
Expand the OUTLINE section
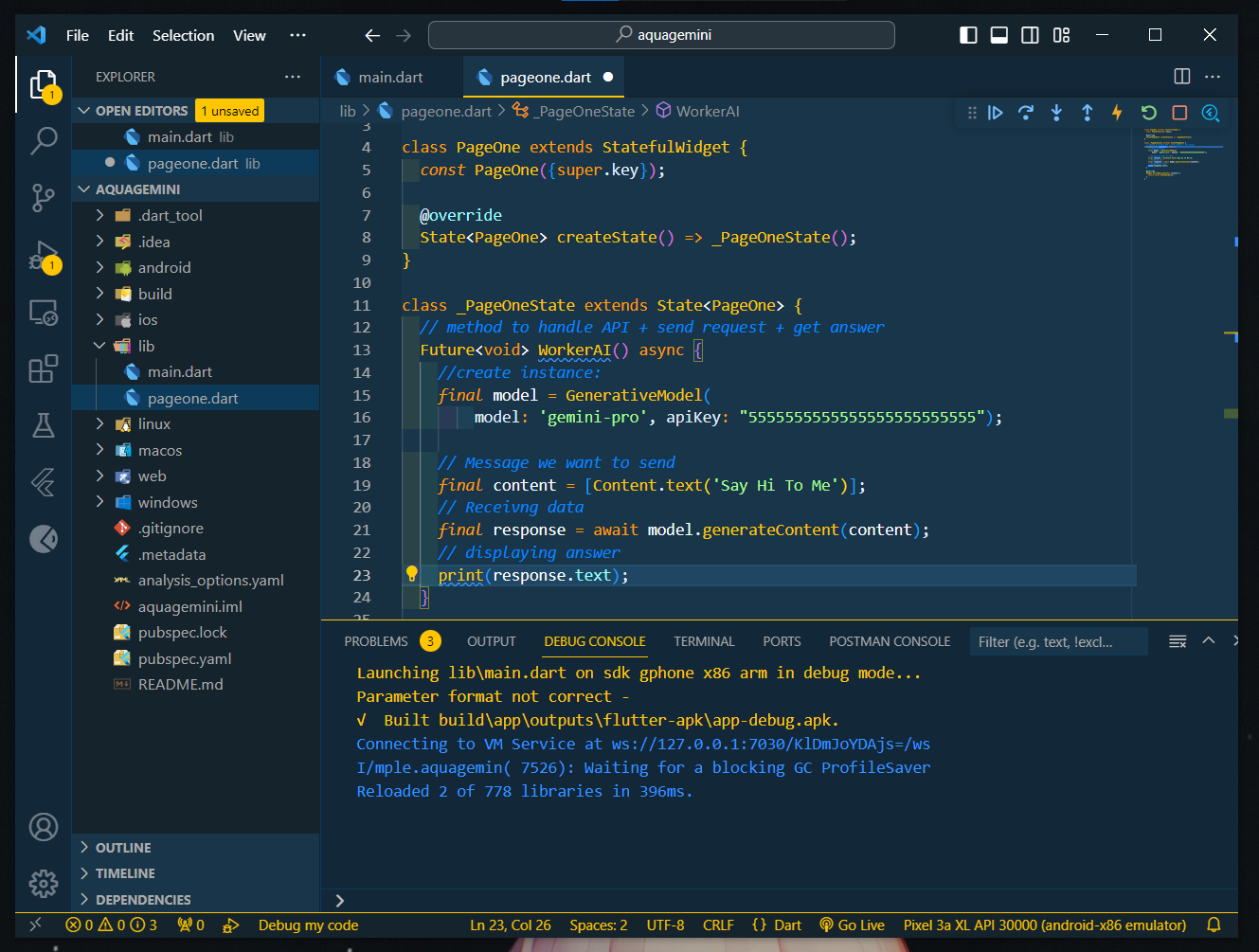coord(195,847)
